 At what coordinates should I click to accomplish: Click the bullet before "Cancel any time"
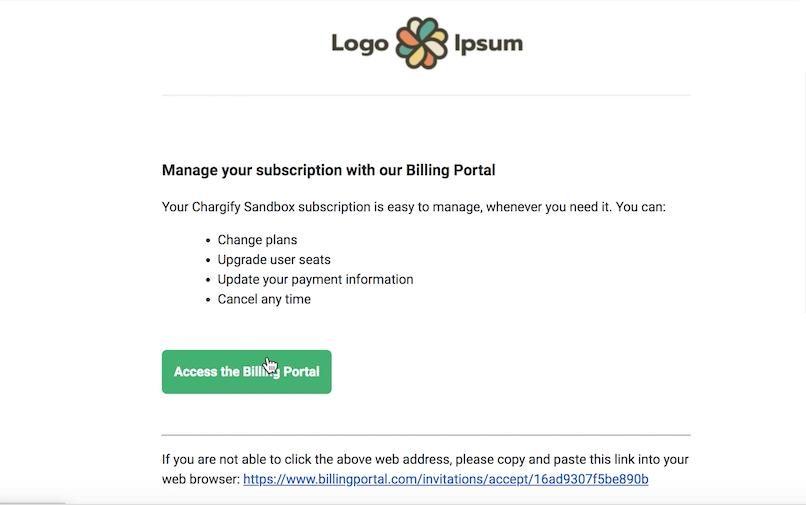click(x=208, y=300)
